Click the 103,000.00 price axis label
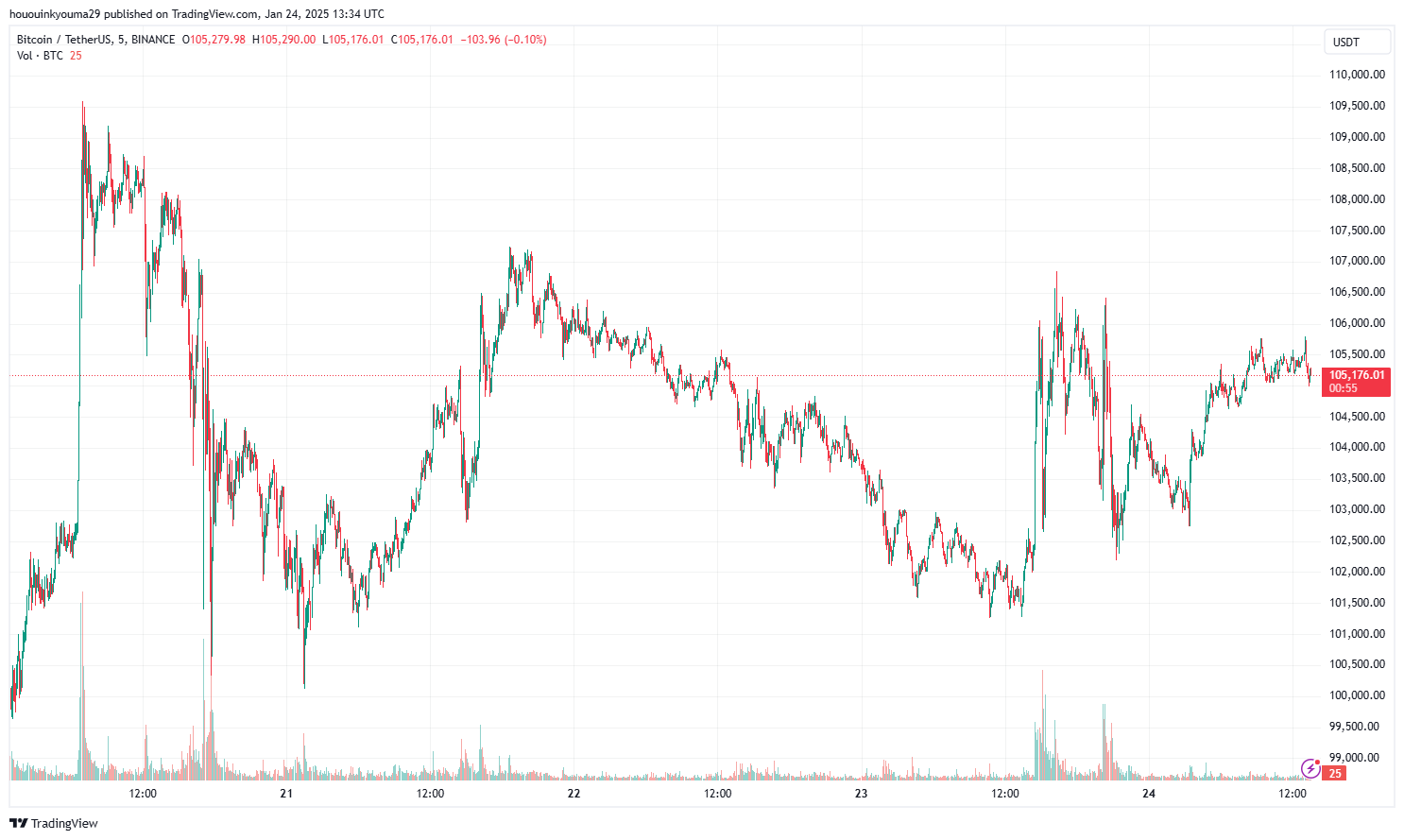1404x840 pixels. [x=1357, y=509]
